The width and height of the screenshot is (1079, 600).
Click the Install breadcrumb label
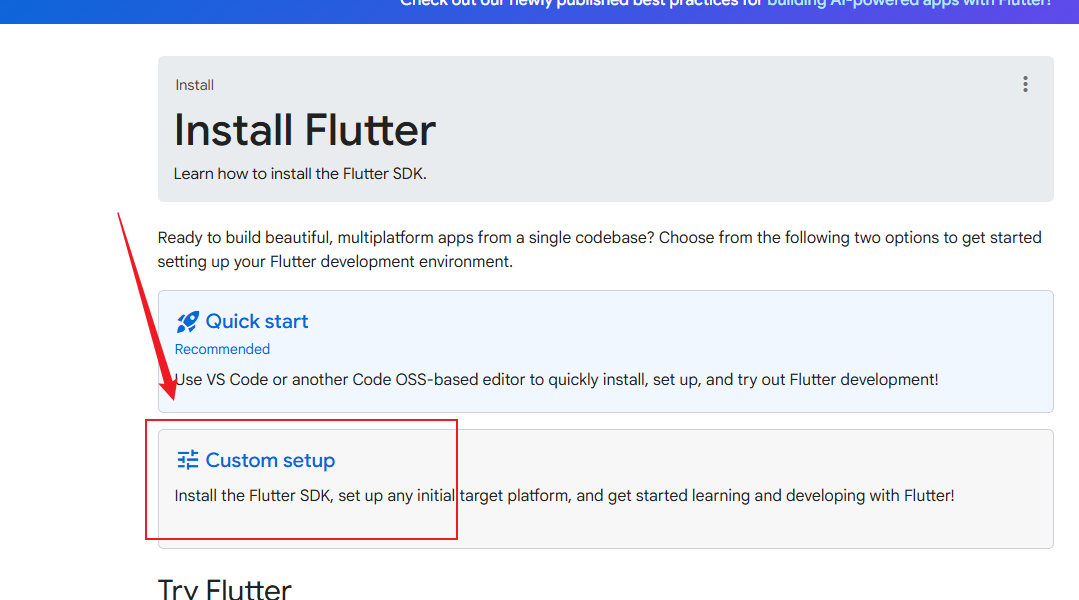[x=195, y=85]
